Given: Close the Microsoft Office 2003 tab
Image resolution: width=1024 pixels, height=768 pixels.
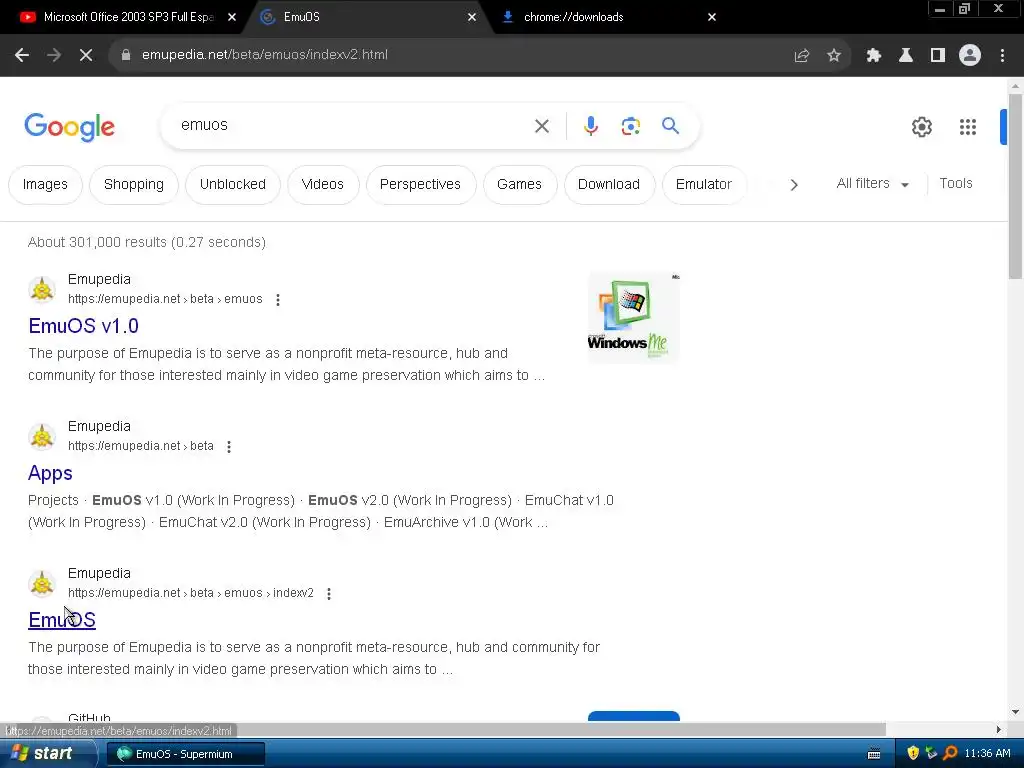Looking at the screenshot, I should (232, 17).
